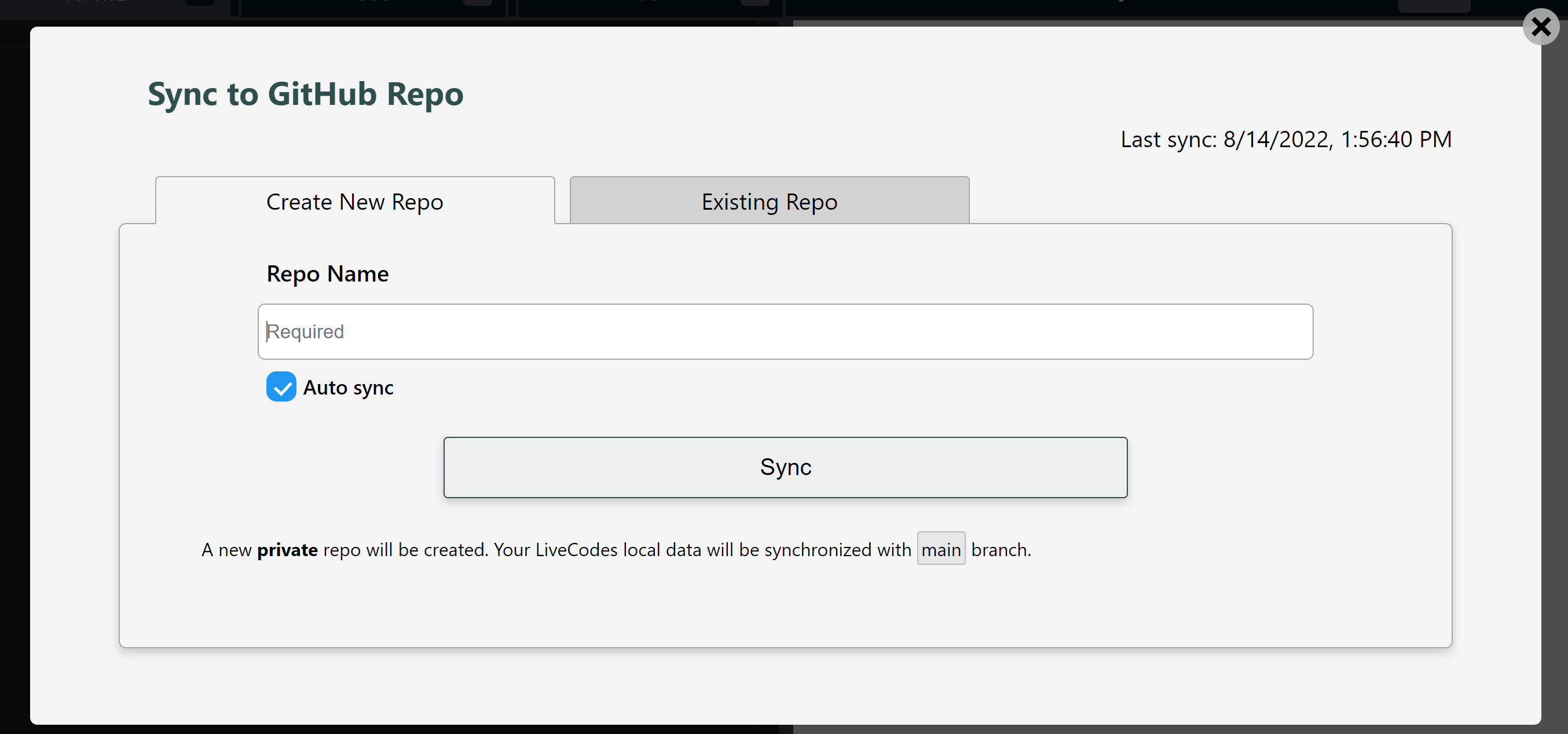Click the Sync to GitHub Repo title
Viewport: 1568px width, 734px height.
305,94
